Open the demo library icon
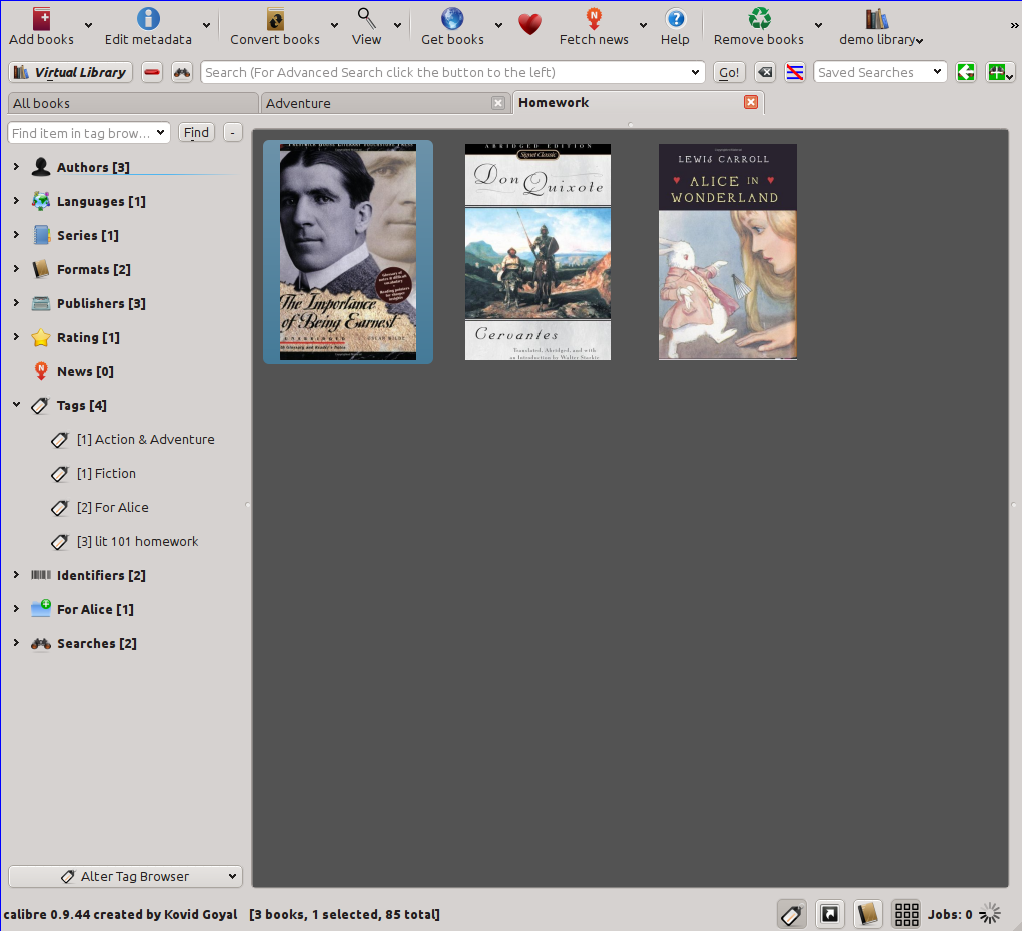This screenshot has width=1022, height=931. [877, 18]
